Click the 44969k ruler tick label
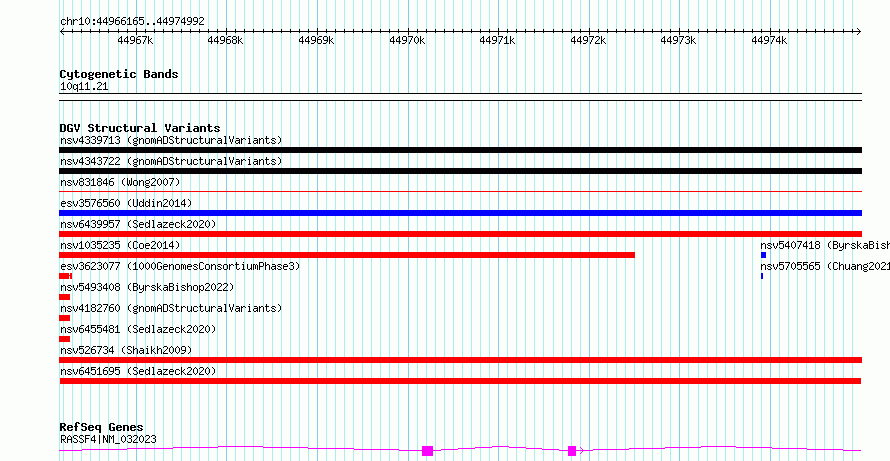 [316, 40]
